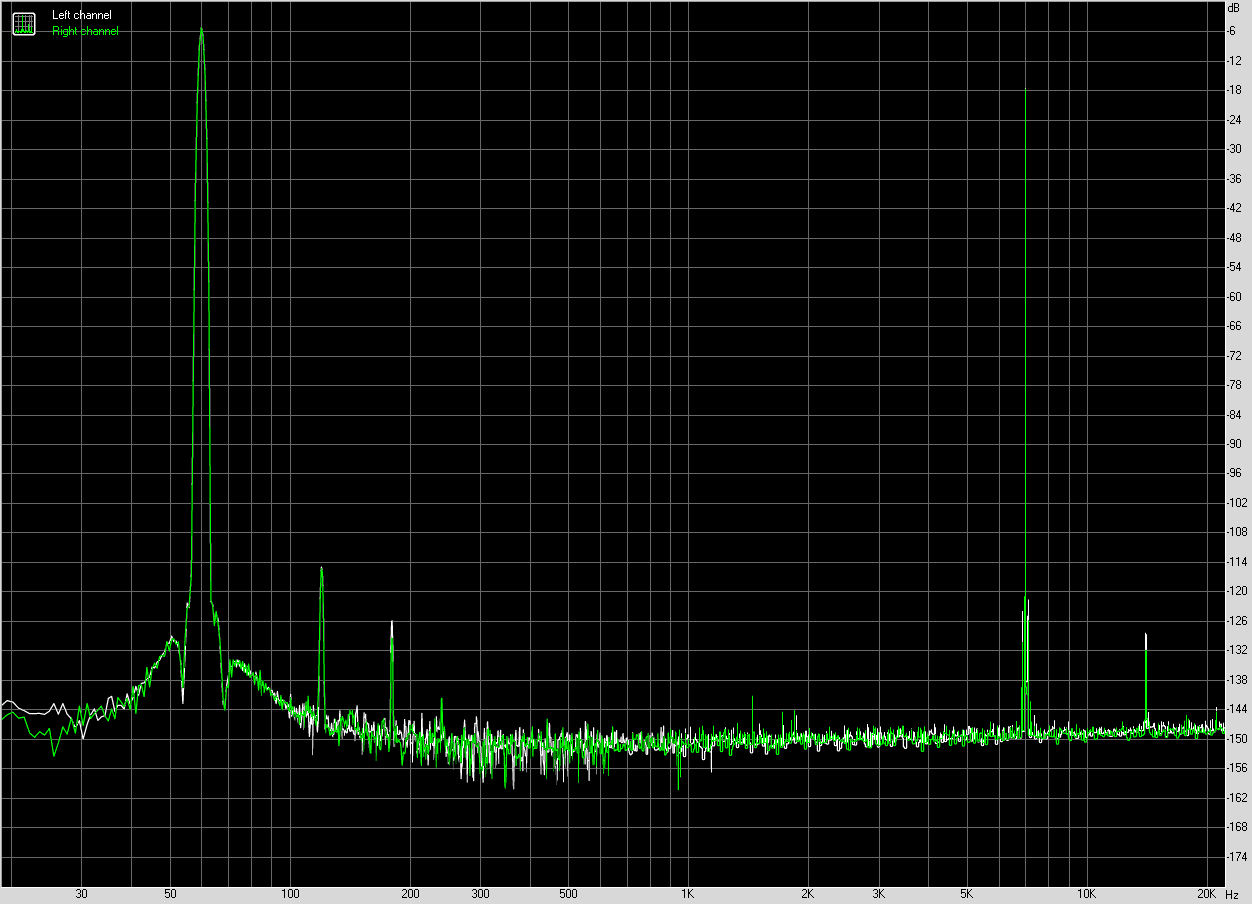Click the 1K frequency axis label
1252x904 pixels.
click(687, 894)
